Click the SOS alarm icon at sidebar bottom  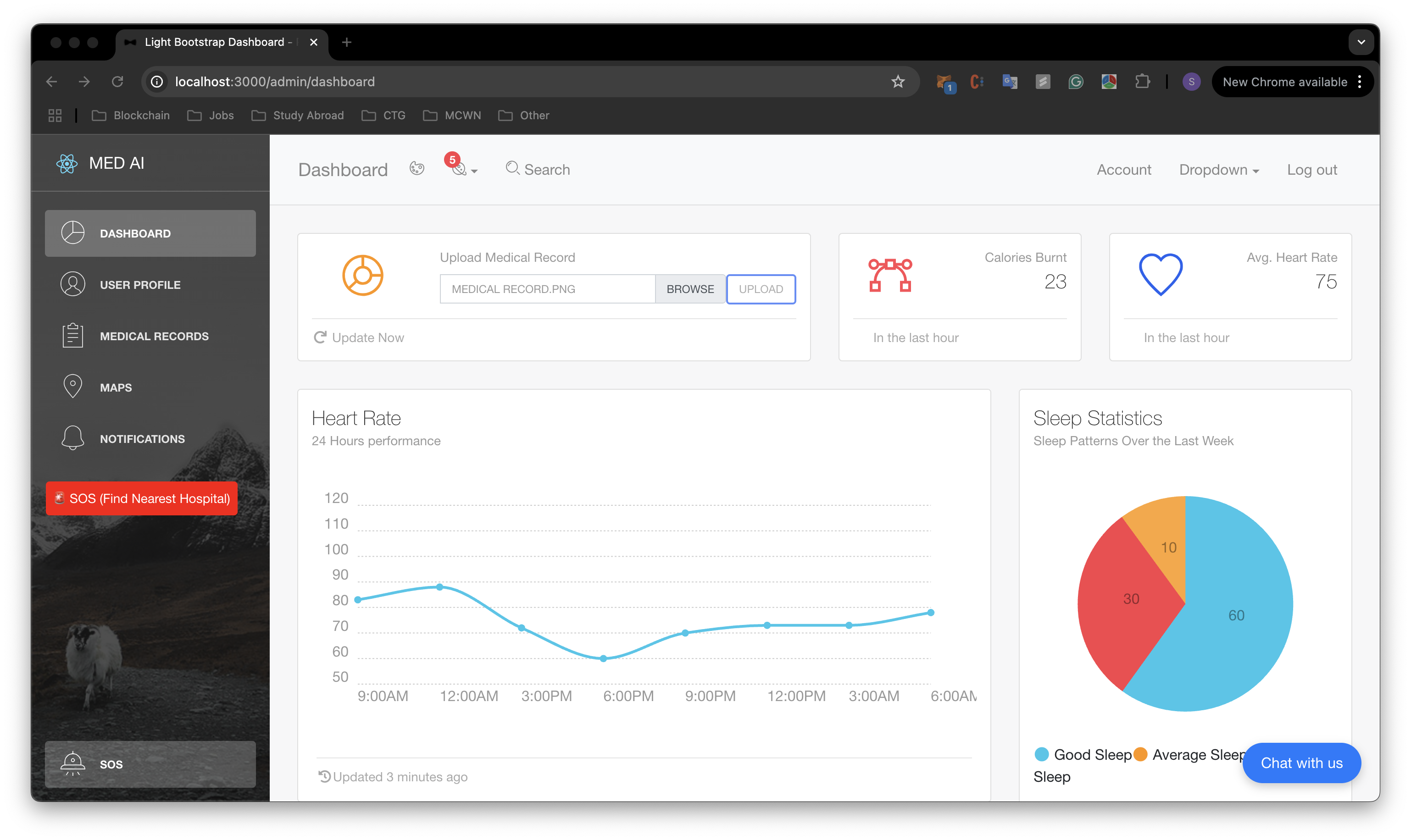tap(72, 763)
